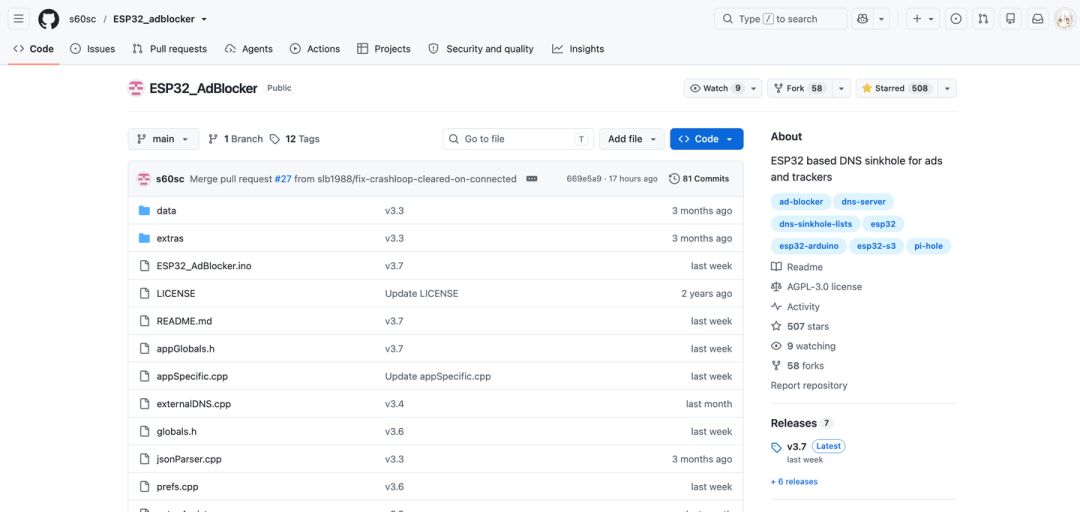This screenshot has width=1080, height=512.
Task: Click the dns-sinkhole-lists topic tag
Action: 815,224
